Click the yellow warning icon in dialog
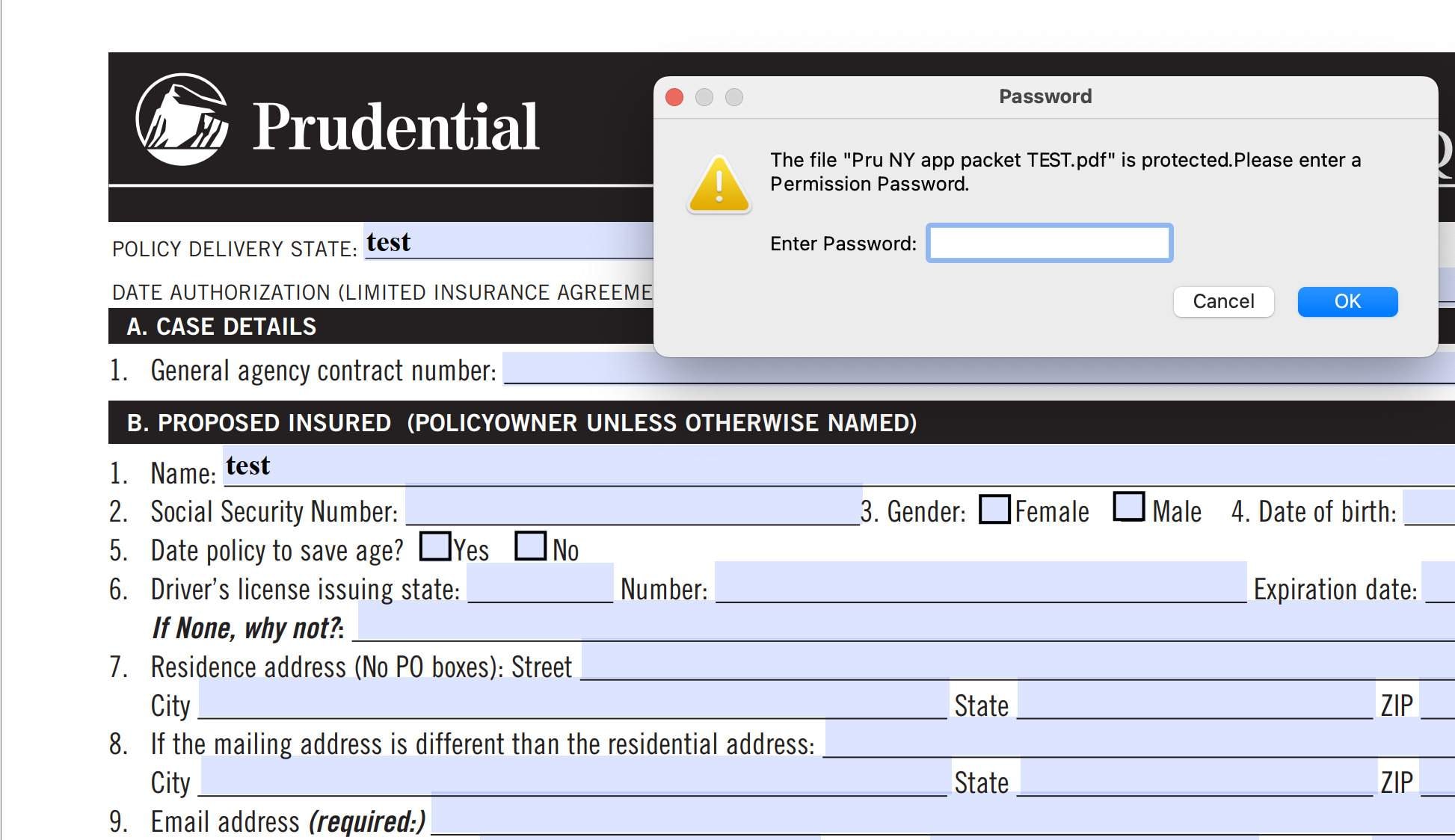1455x840 pixels. point(719,185)
